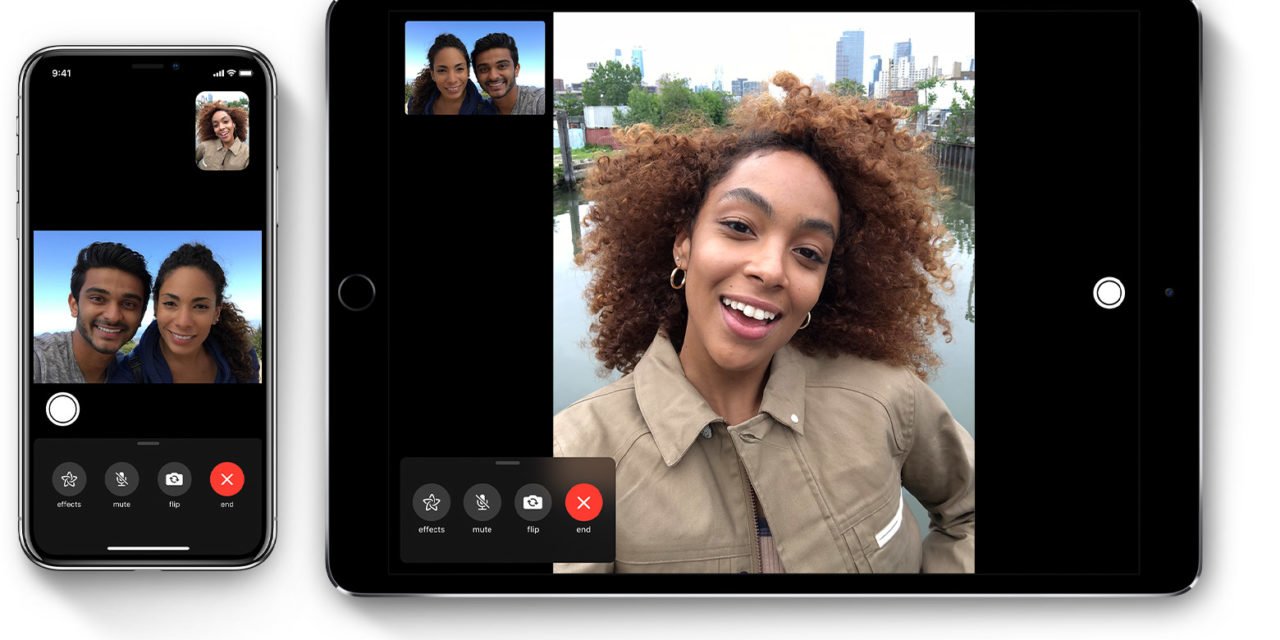Select the couple's thumbnail on iPad
Screen dimensions: 1280x640
coord(475,68)
